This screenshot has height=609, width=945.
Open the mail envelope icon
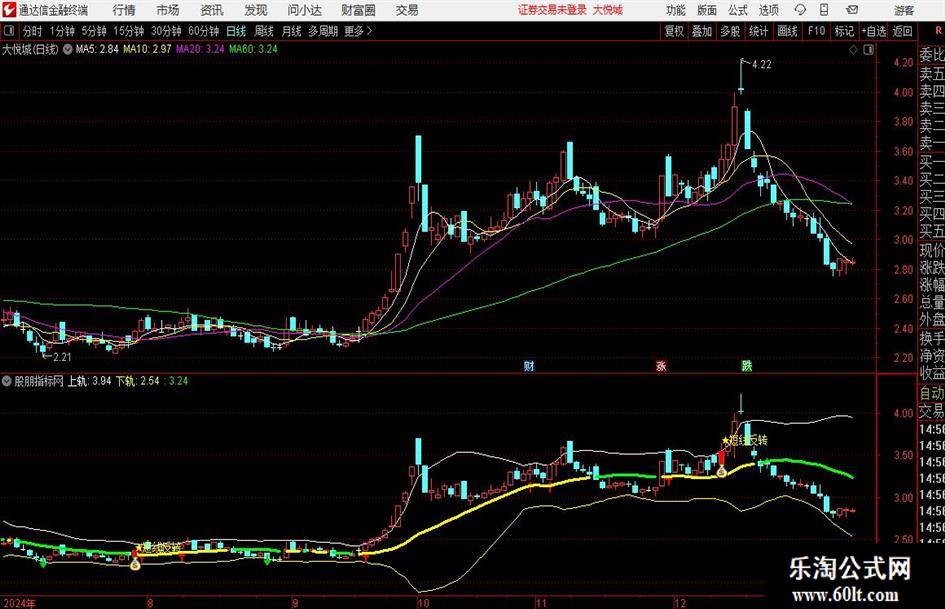click(x=852, y=10)
